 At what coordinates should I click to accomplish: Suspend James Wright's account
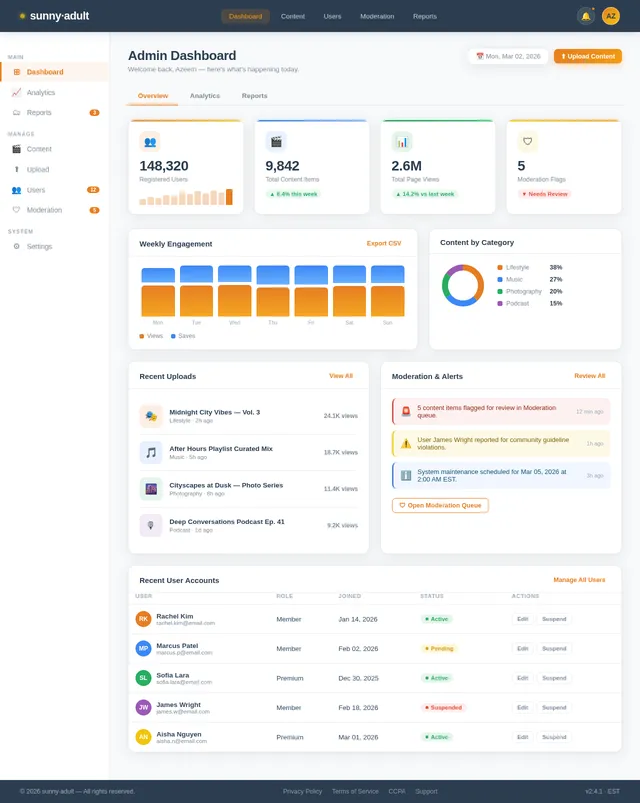pos(554,707)
